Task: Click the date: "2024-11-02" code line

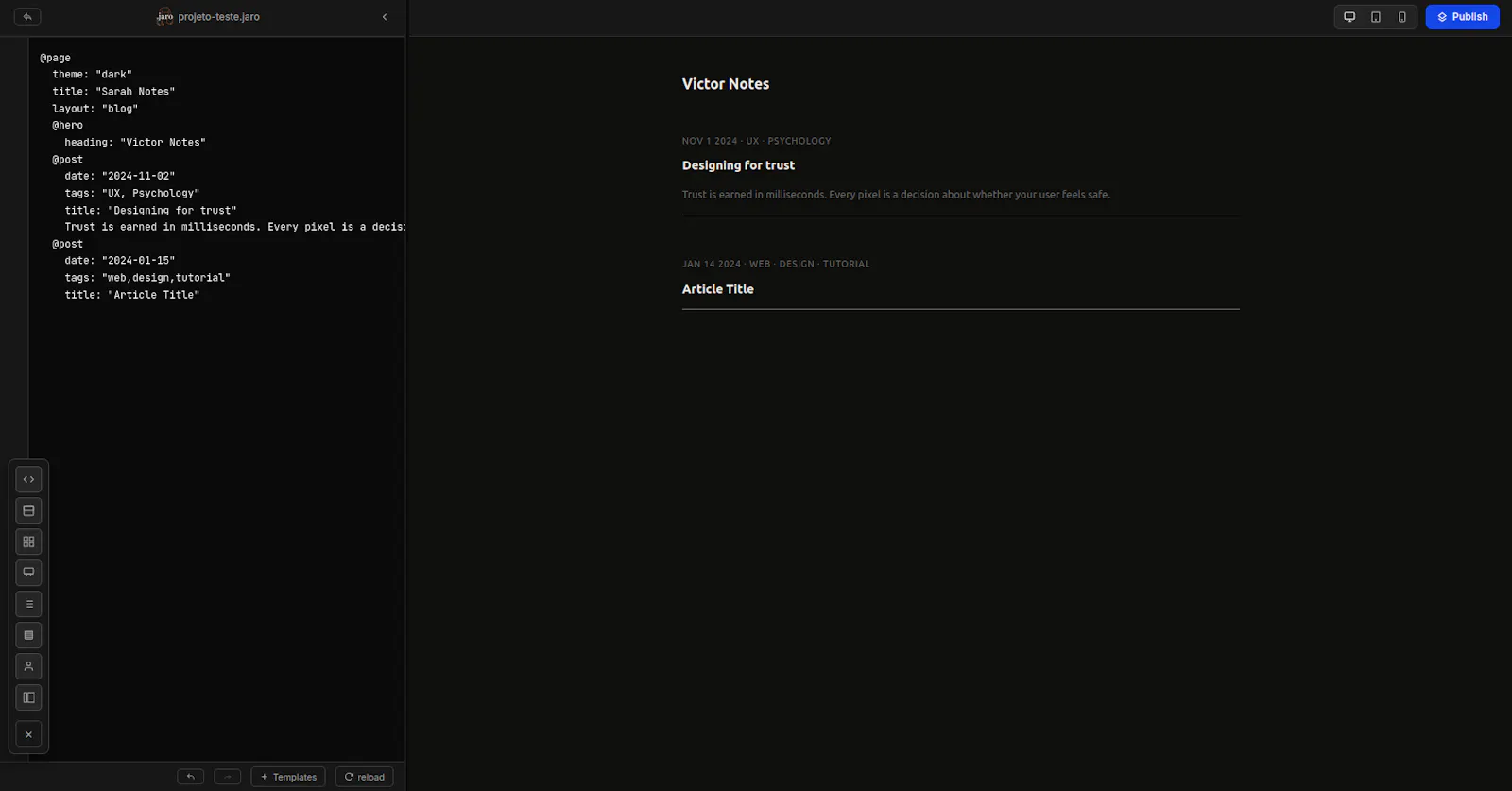Action: point(119,176)
